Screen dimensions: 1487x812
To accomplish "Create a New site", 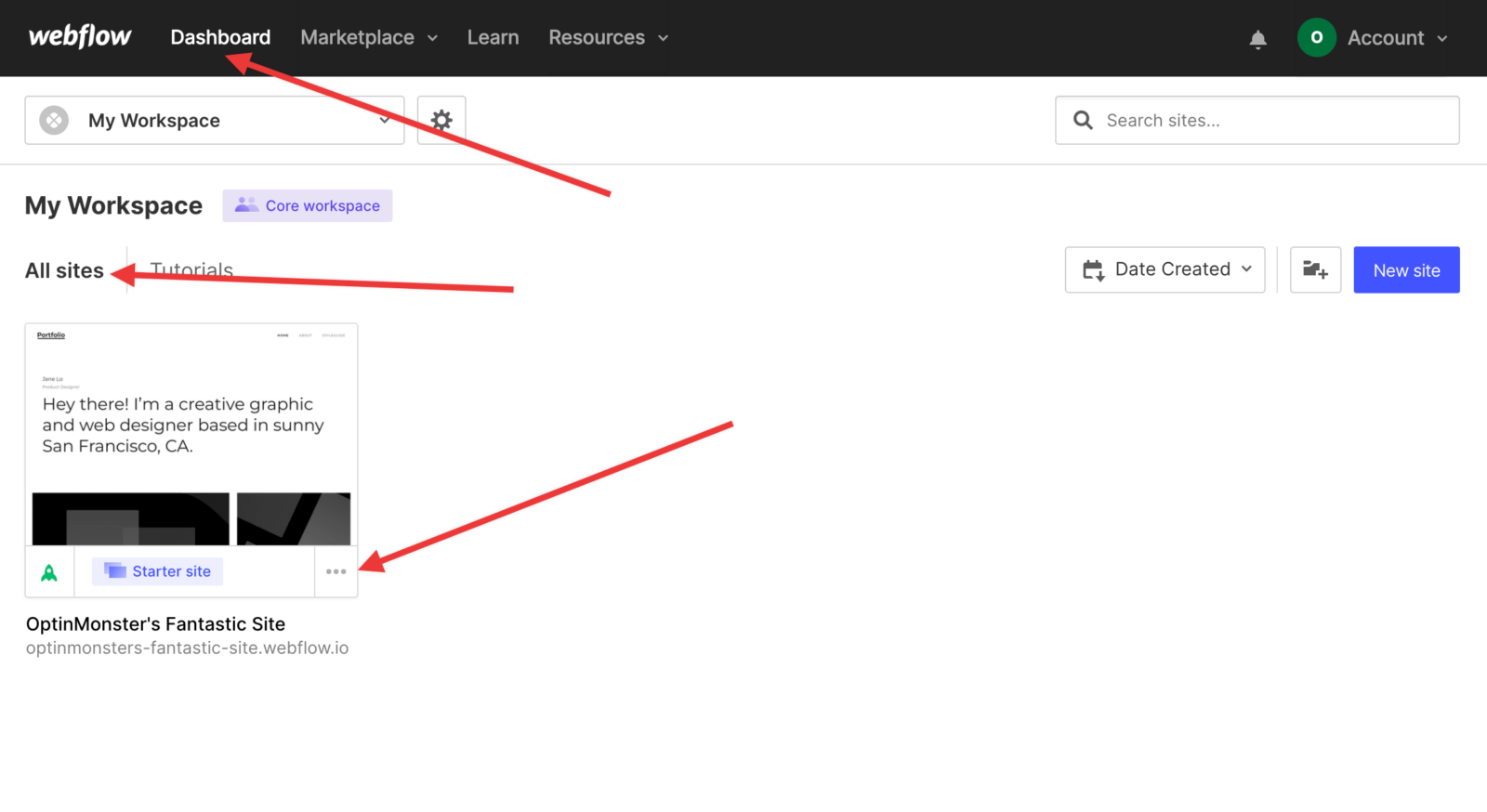I will click(x=1406, y=269).
